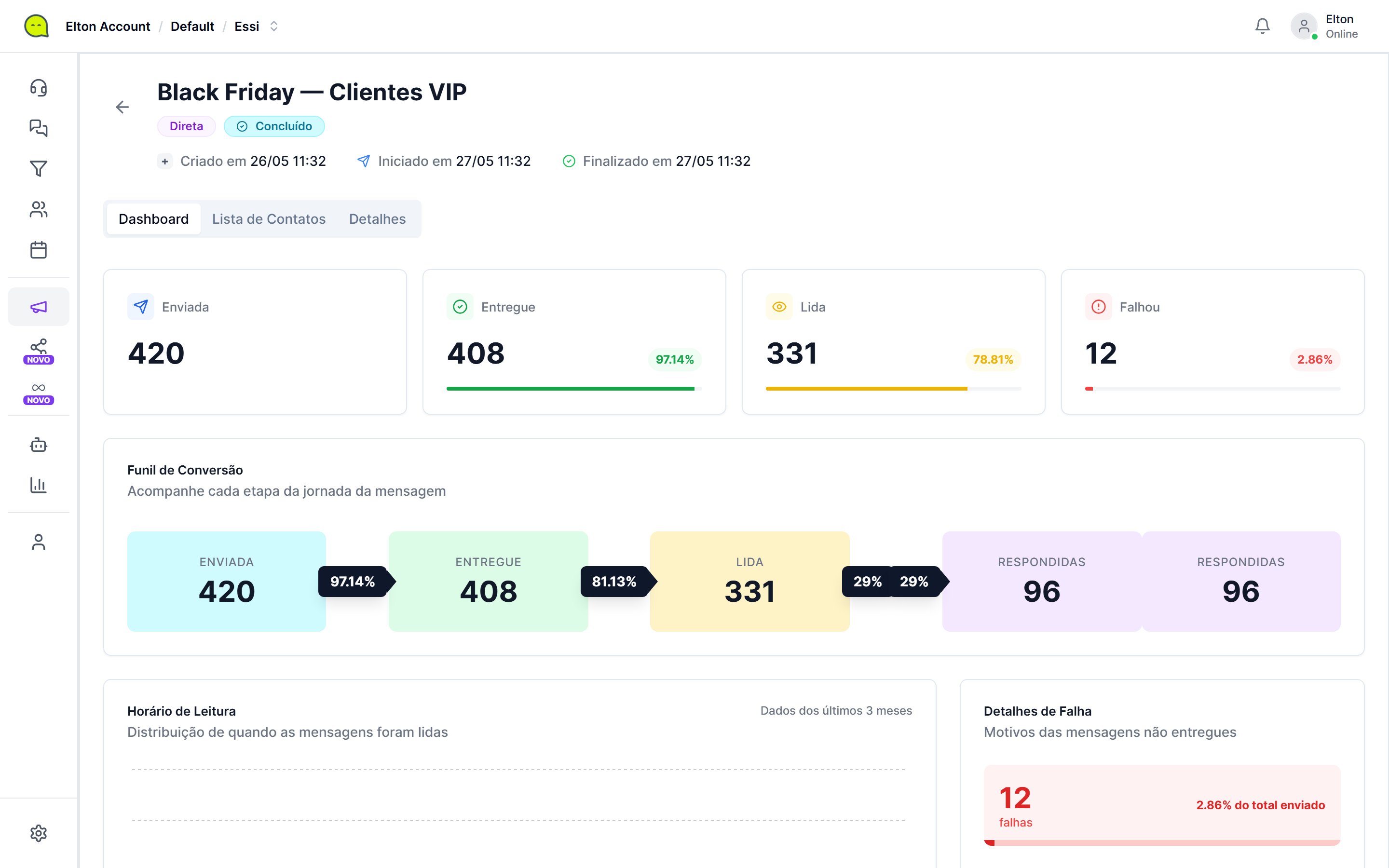Open the calendar icon in sidebar
The width and height of the screenshot is (1389, 868).
tap(39, 250)
